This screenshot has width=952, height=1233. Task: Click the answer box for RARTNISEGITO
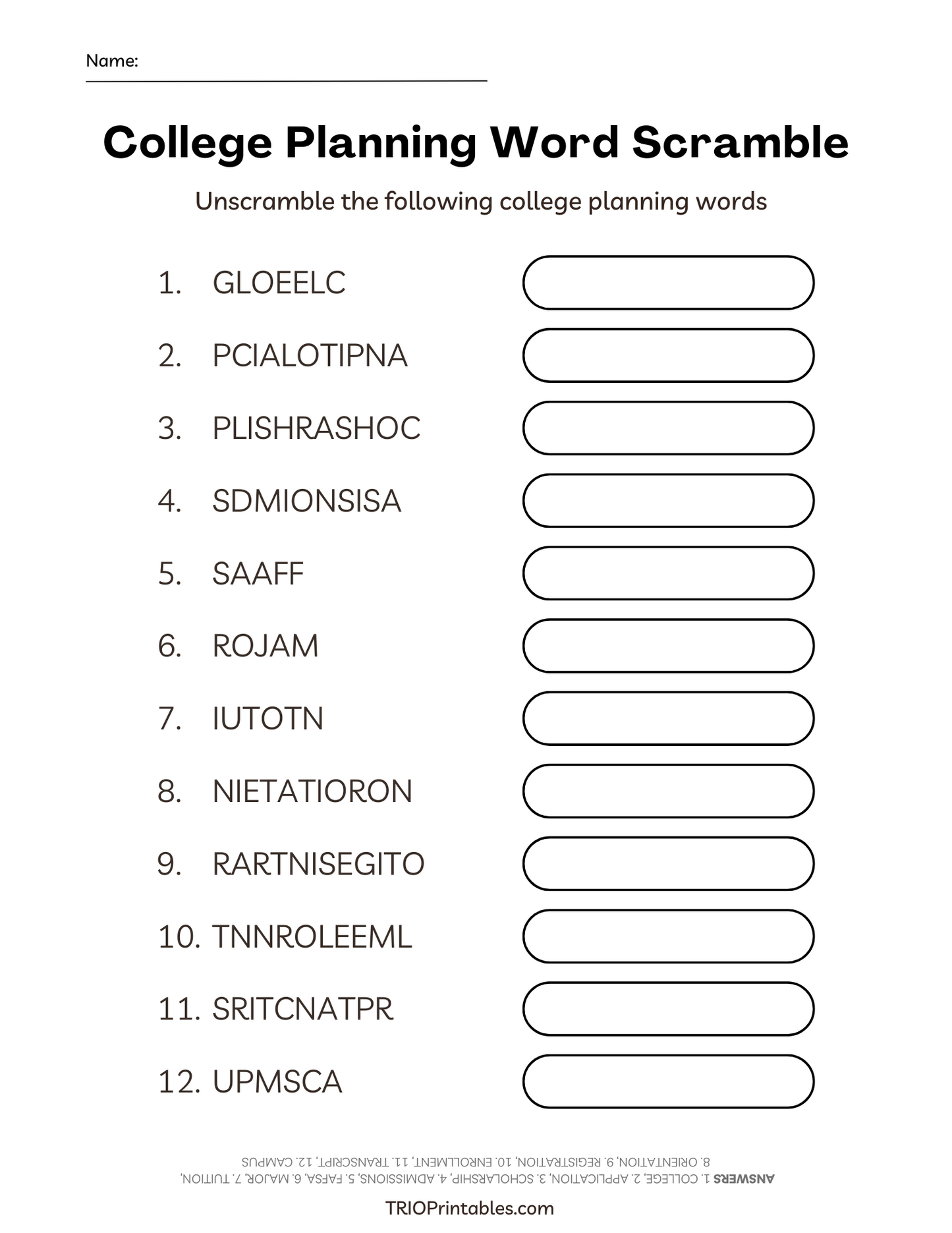668,863
